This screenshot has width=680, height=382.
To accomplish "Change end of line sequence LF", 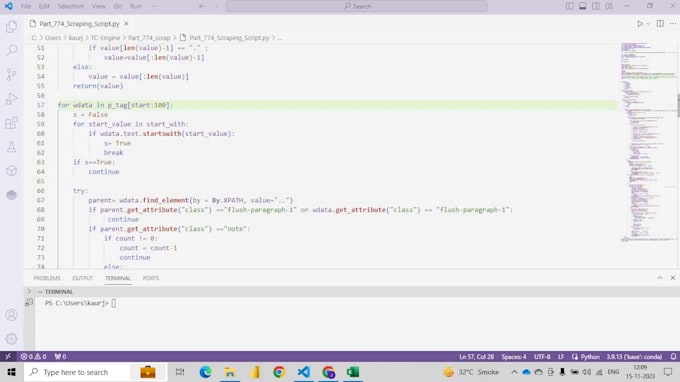I will click(561, 356).
